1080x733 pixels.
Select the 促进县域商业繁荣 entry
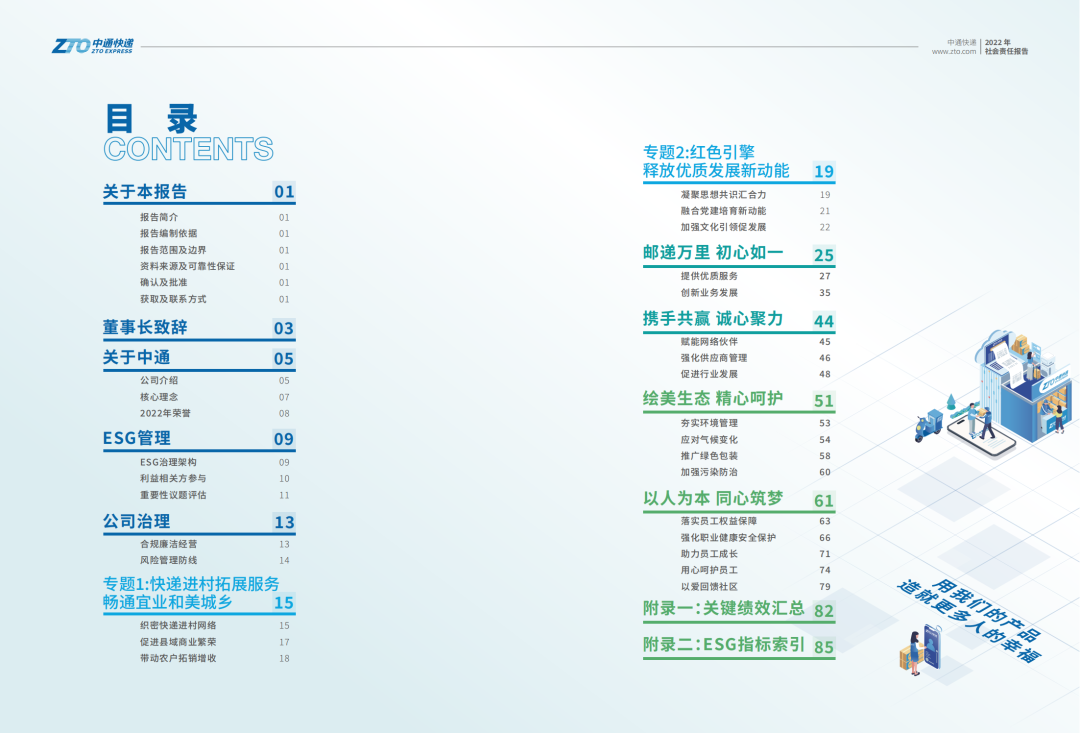click(x=178, y=642)
